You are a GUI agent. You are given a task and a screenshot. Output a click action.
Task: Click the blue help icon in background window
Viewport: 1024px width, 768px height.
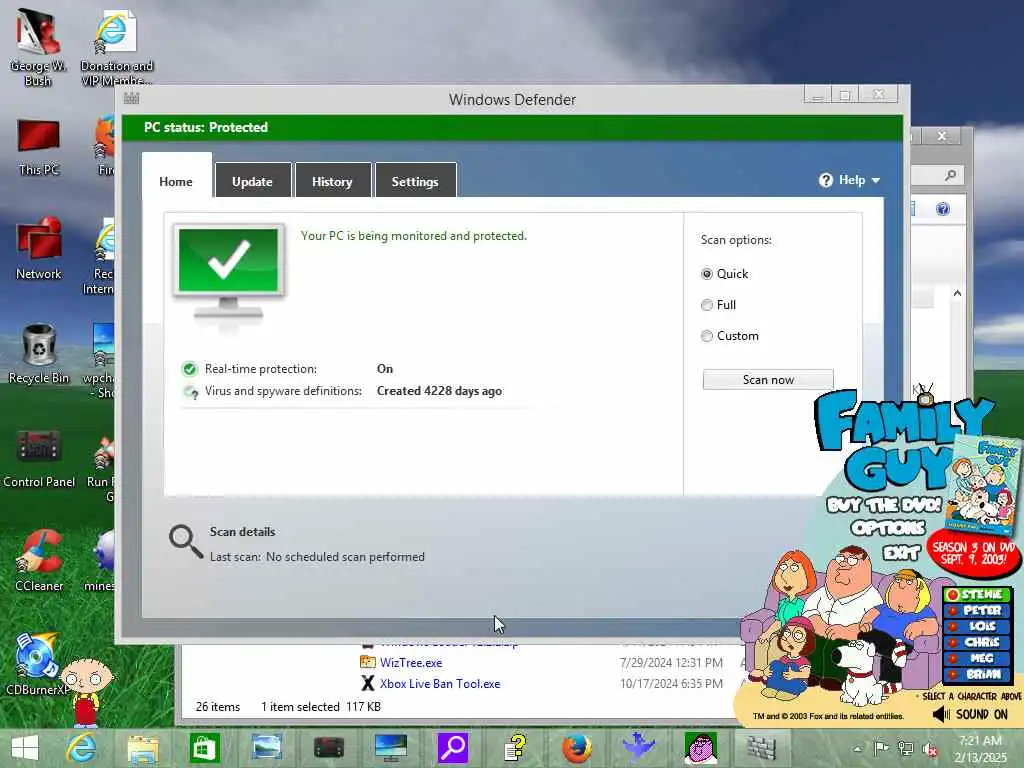pyautogui.click(x=942, y=209)
